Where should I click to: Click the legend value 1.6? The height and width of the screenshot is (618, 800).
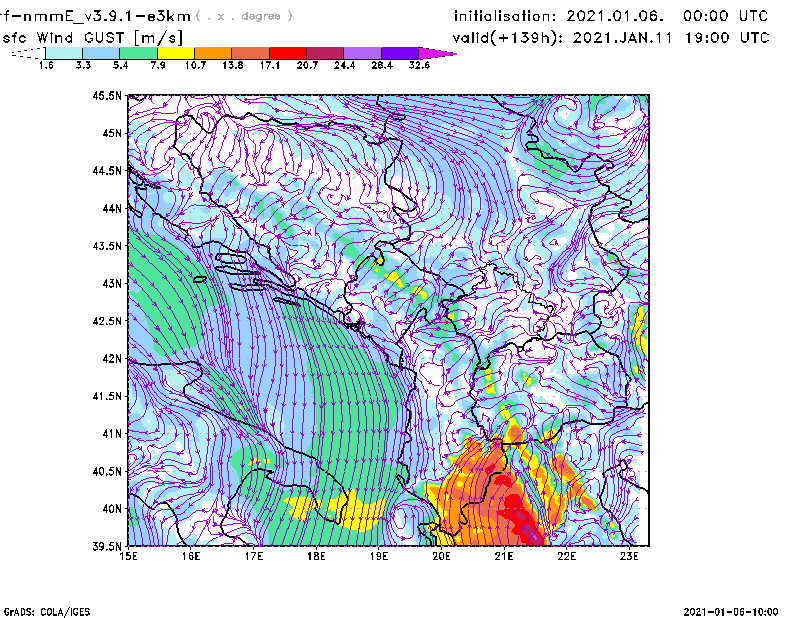coord(46,65)
